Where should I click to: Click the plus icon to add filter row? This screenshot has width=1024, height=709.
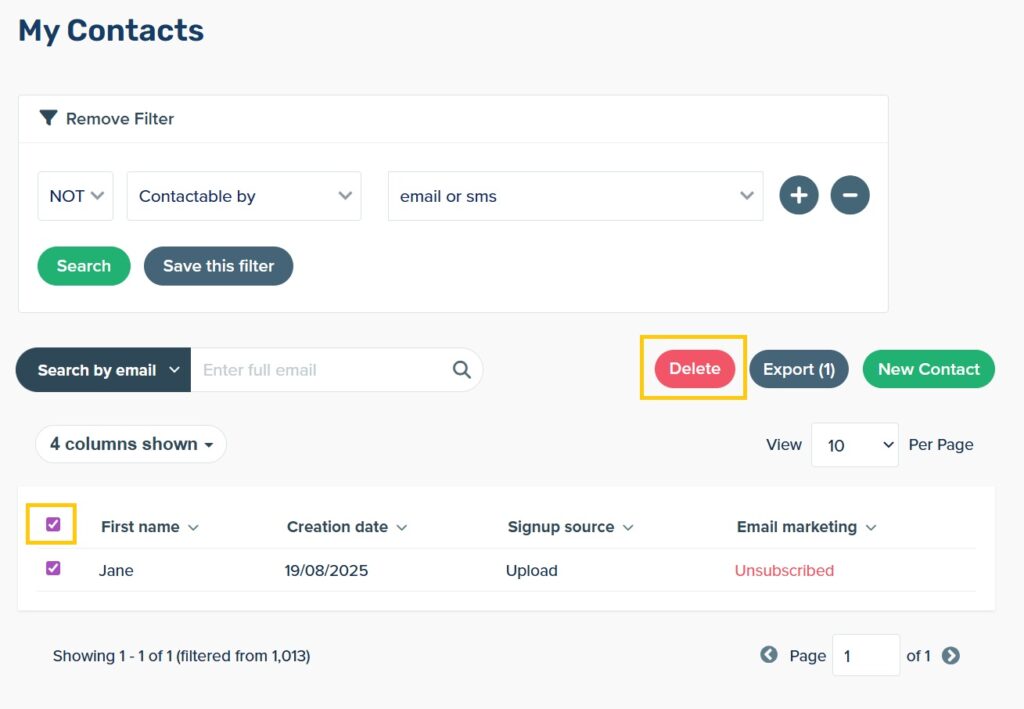pos(799,195)
